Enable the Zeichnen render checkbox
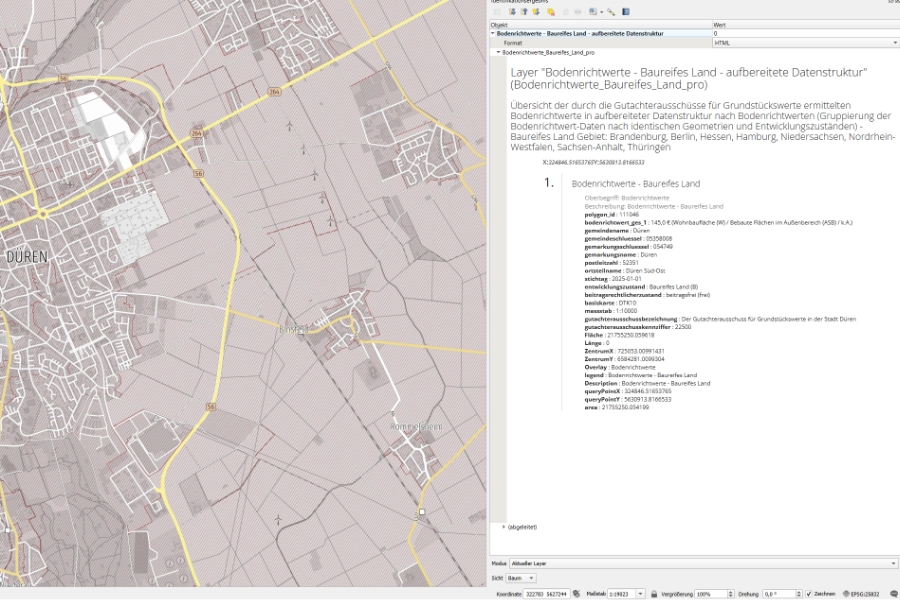 click(x=809, y=592)
